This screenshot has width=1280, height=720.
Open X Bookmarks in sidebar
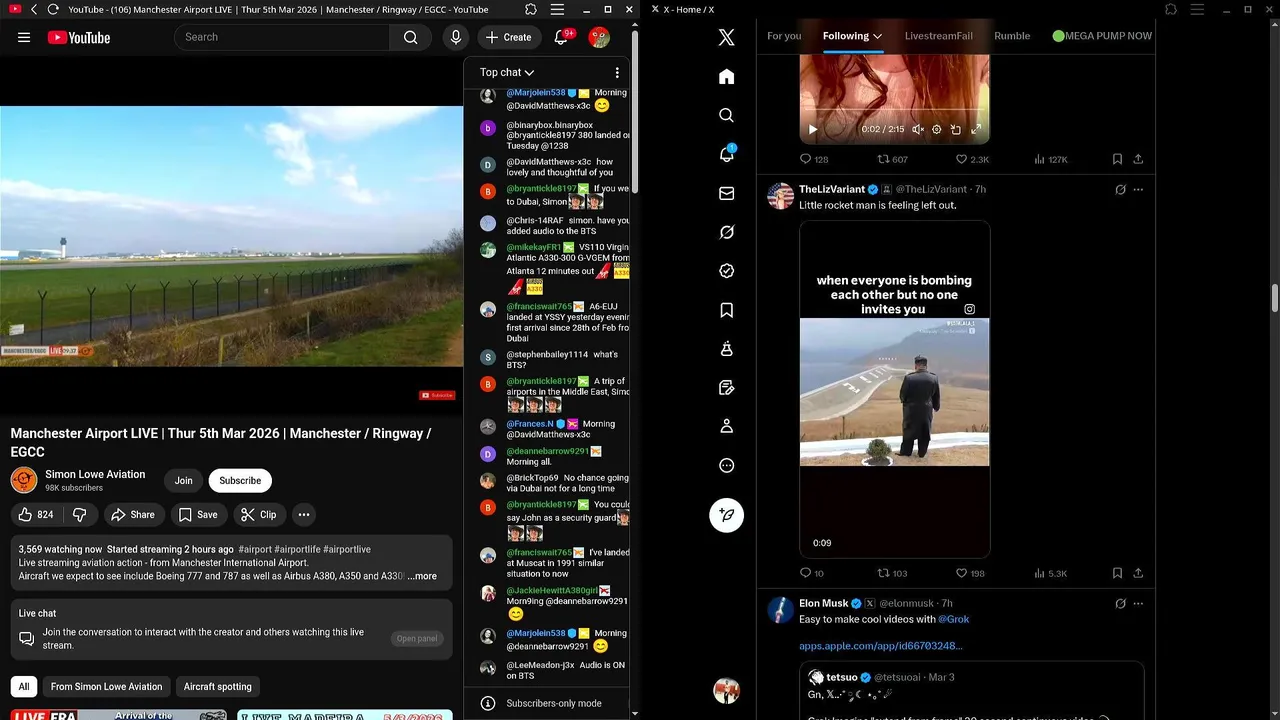(x=727, y=310)
